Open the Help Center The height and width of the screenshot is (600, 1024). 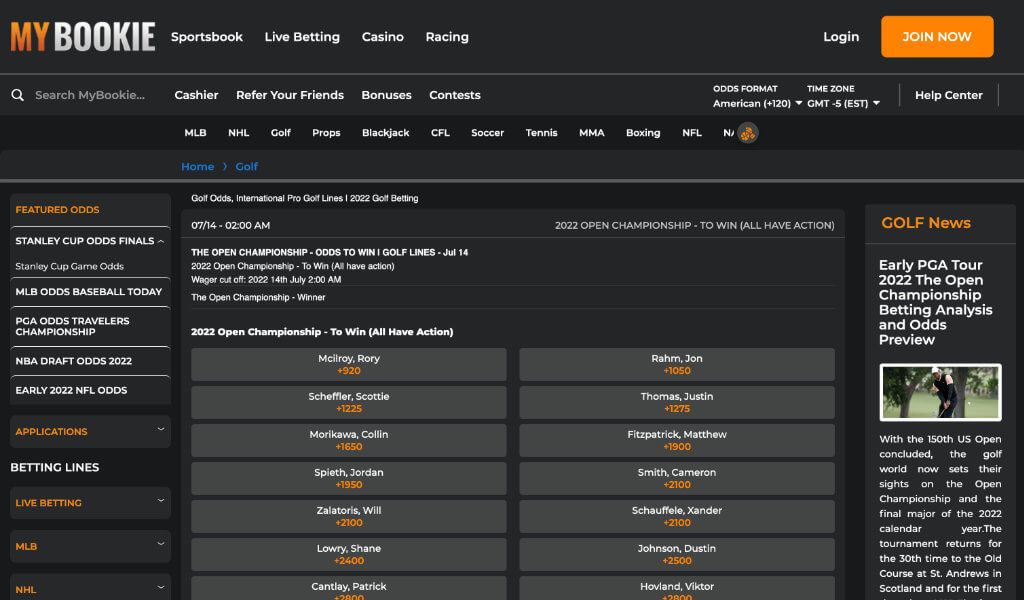coord(949,95)
